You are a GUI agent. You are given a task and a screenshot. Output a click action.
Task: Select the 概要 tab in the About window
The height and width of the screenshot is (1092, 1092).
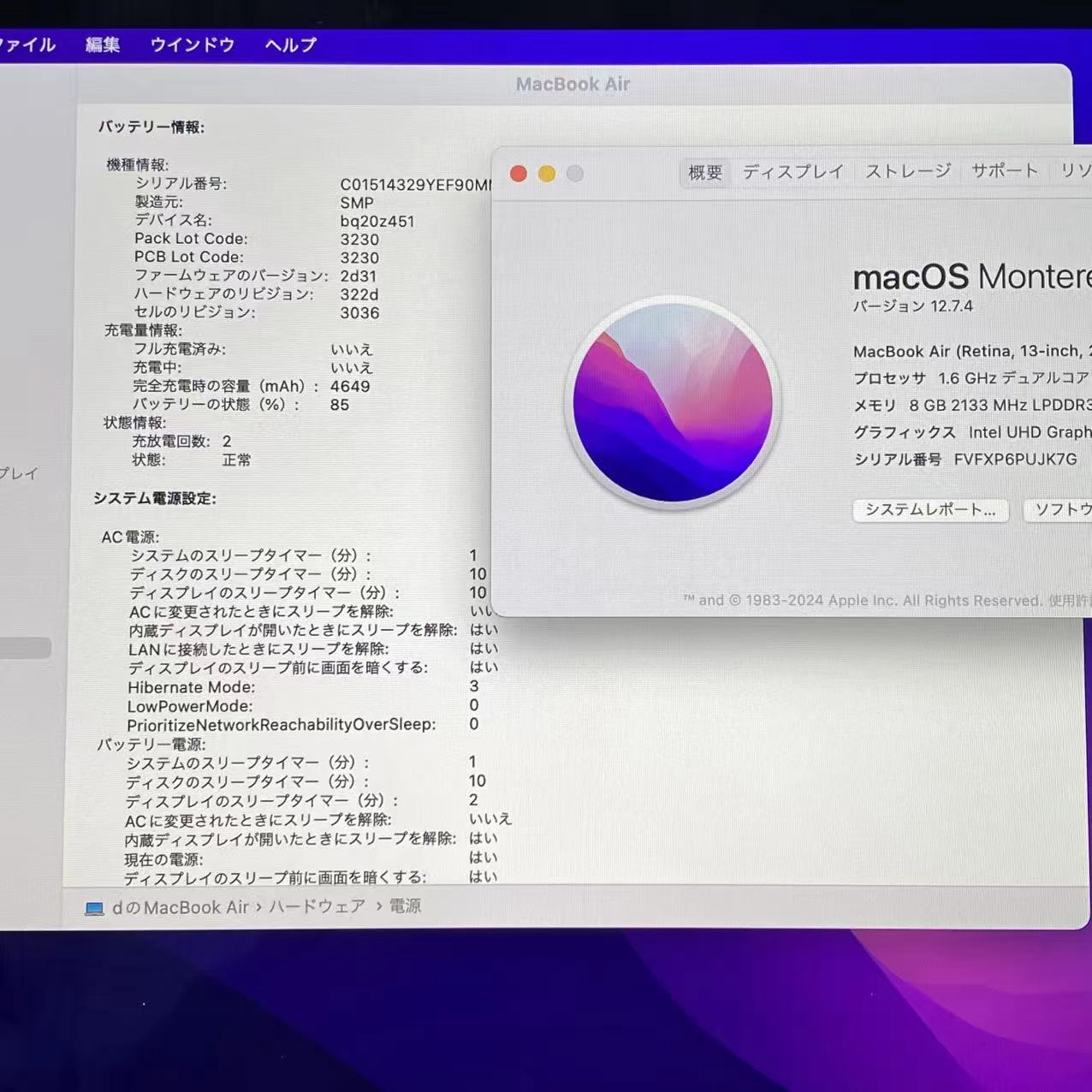[703, 173]
